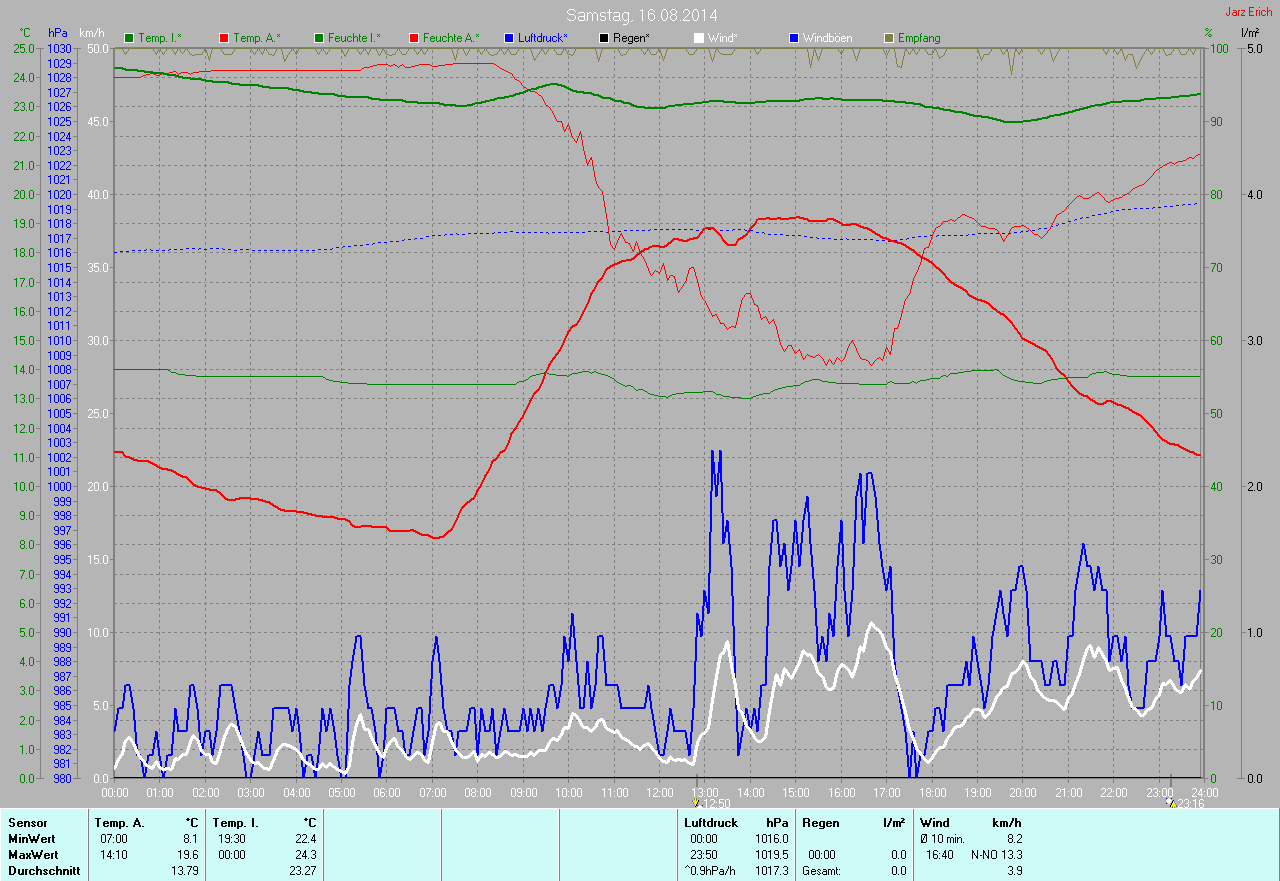Click the Temp. I. minimum value "22.4"
This screenshot has height=881, width=1280.
pos(305,839)
